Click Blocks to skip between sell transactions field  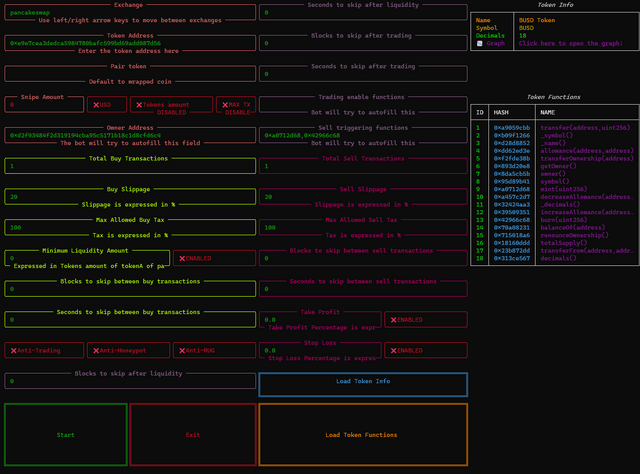tap(363, 258)
